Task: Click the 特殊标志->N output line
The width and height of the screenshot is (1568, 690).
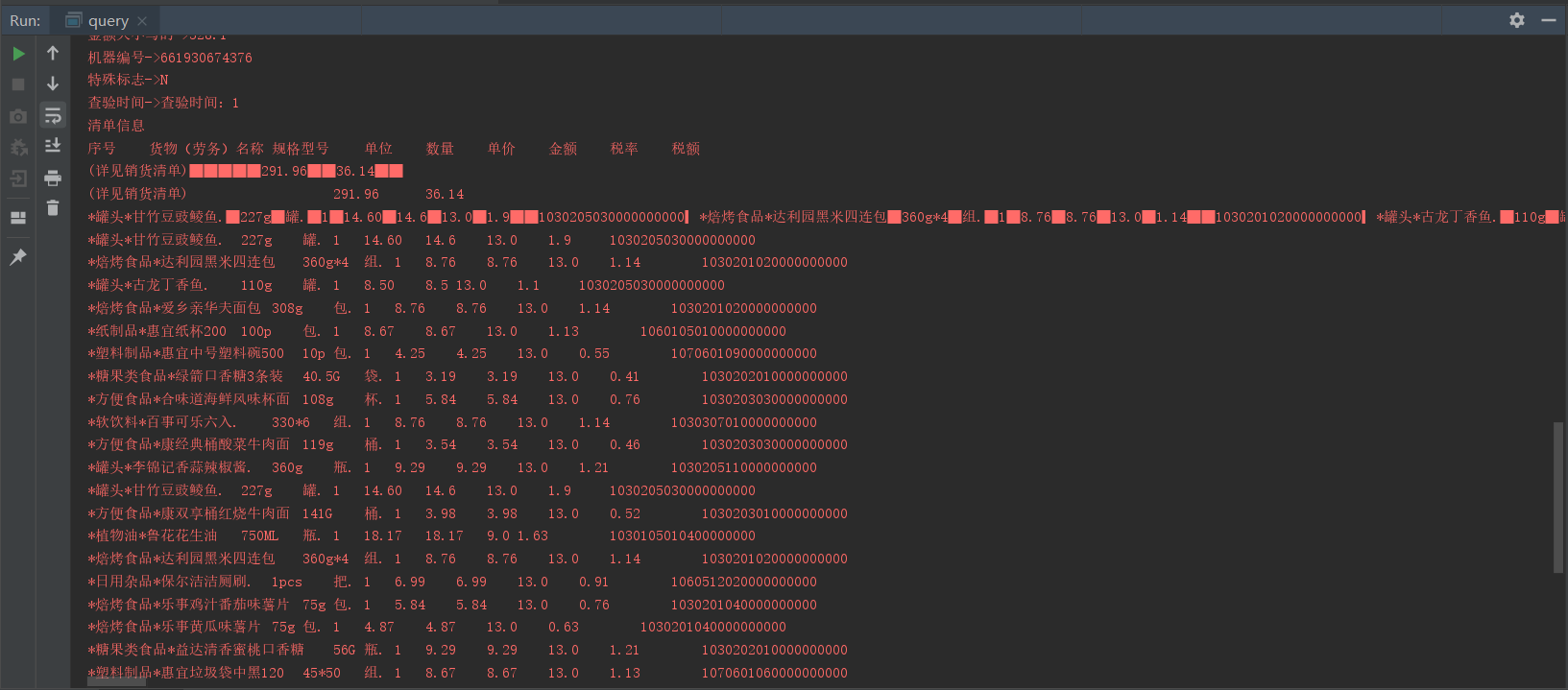Action: point(128,80)
